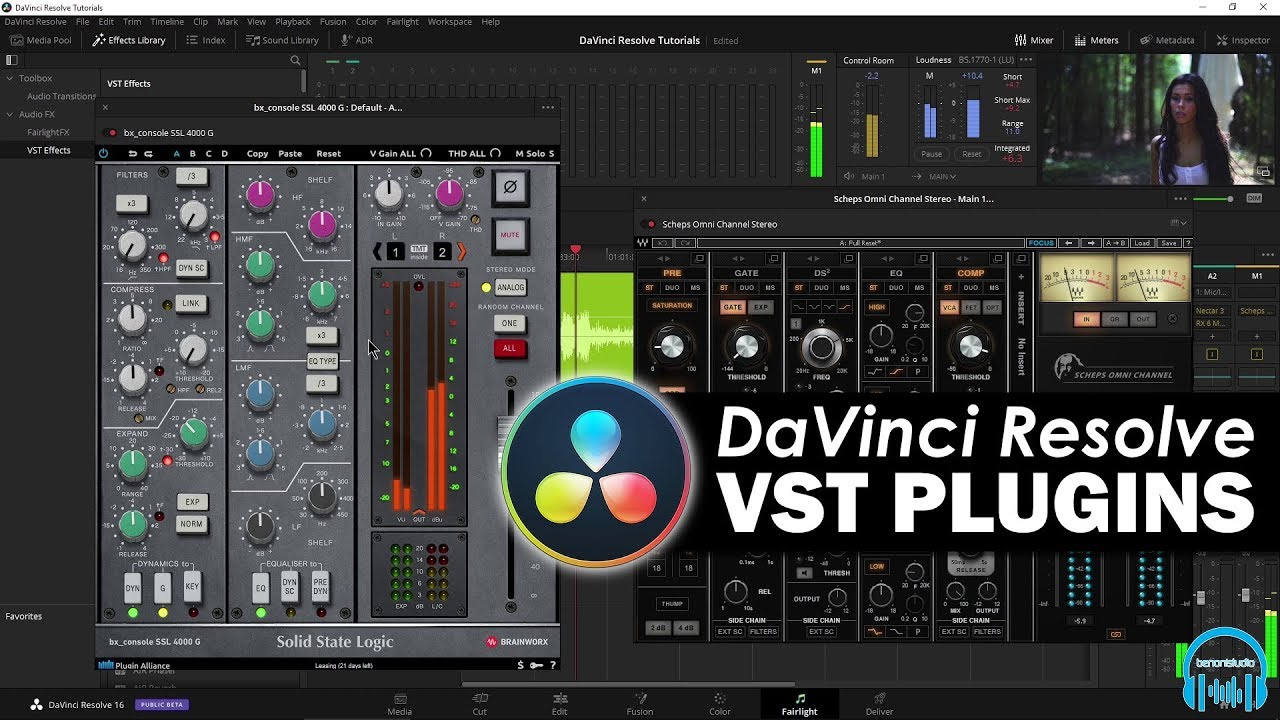The width and height of the screenshot is (1280, 720).
Task: Click the phase invert Ø button
Action: click(x=510, y=187)
